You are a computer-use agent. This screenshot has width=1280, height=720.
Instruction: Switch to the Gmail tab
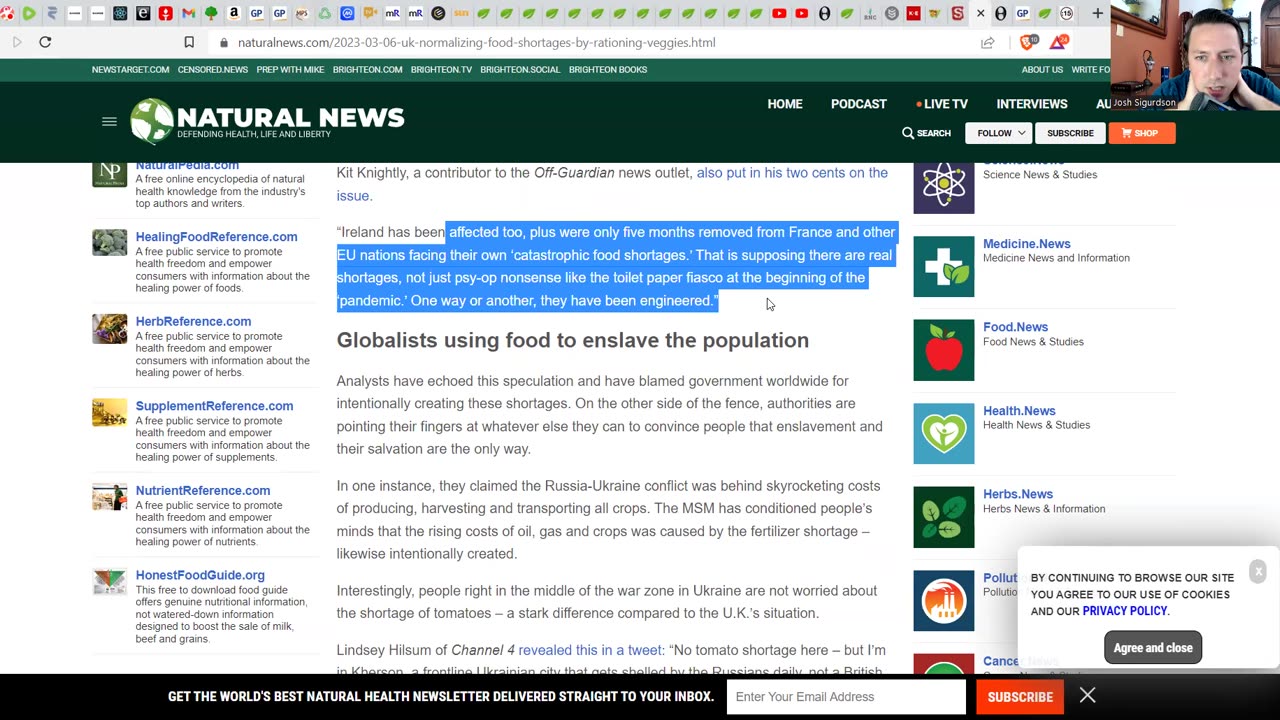coord(188,13)
